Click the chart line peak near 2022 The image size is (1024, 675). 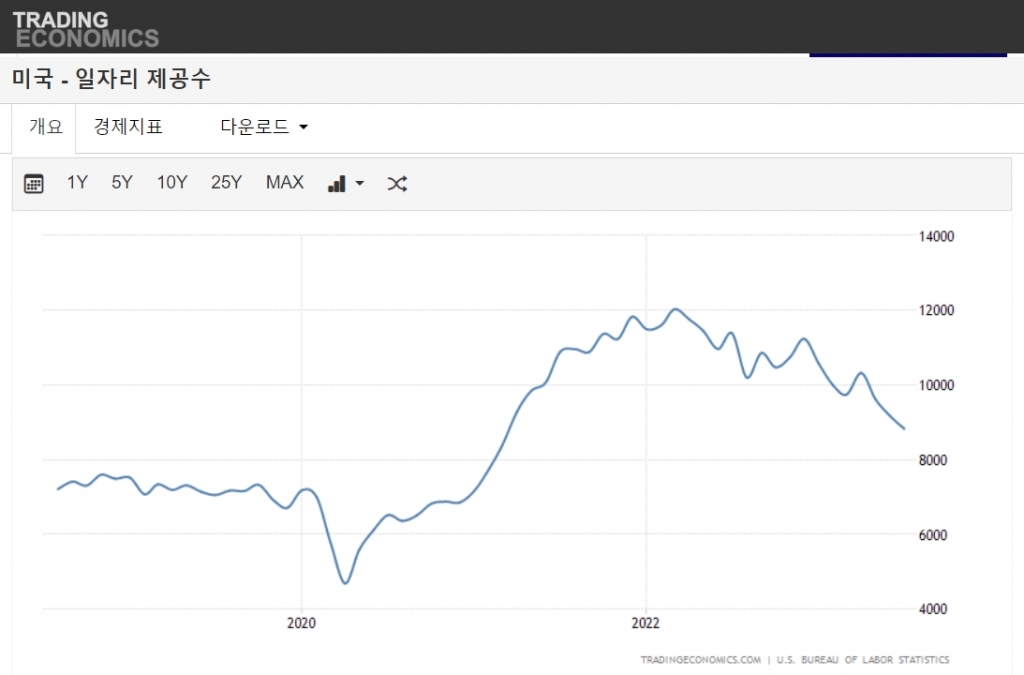[676, 309]
